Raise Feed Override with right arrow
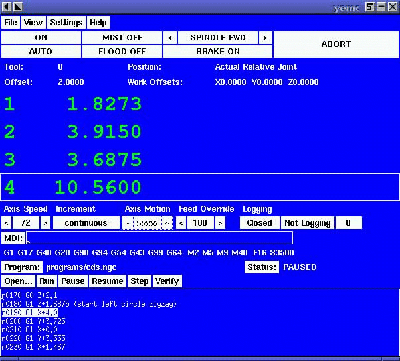The width and height of the screenshot is (400, 361). pos(220,223)
